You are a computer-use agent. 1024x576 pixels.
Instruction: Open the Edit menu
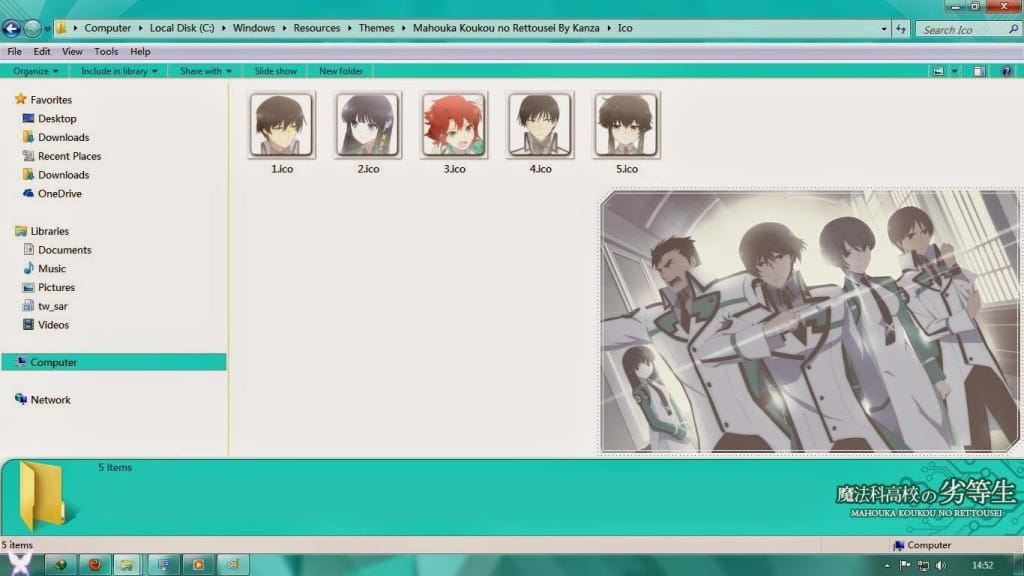coord(42,52)
